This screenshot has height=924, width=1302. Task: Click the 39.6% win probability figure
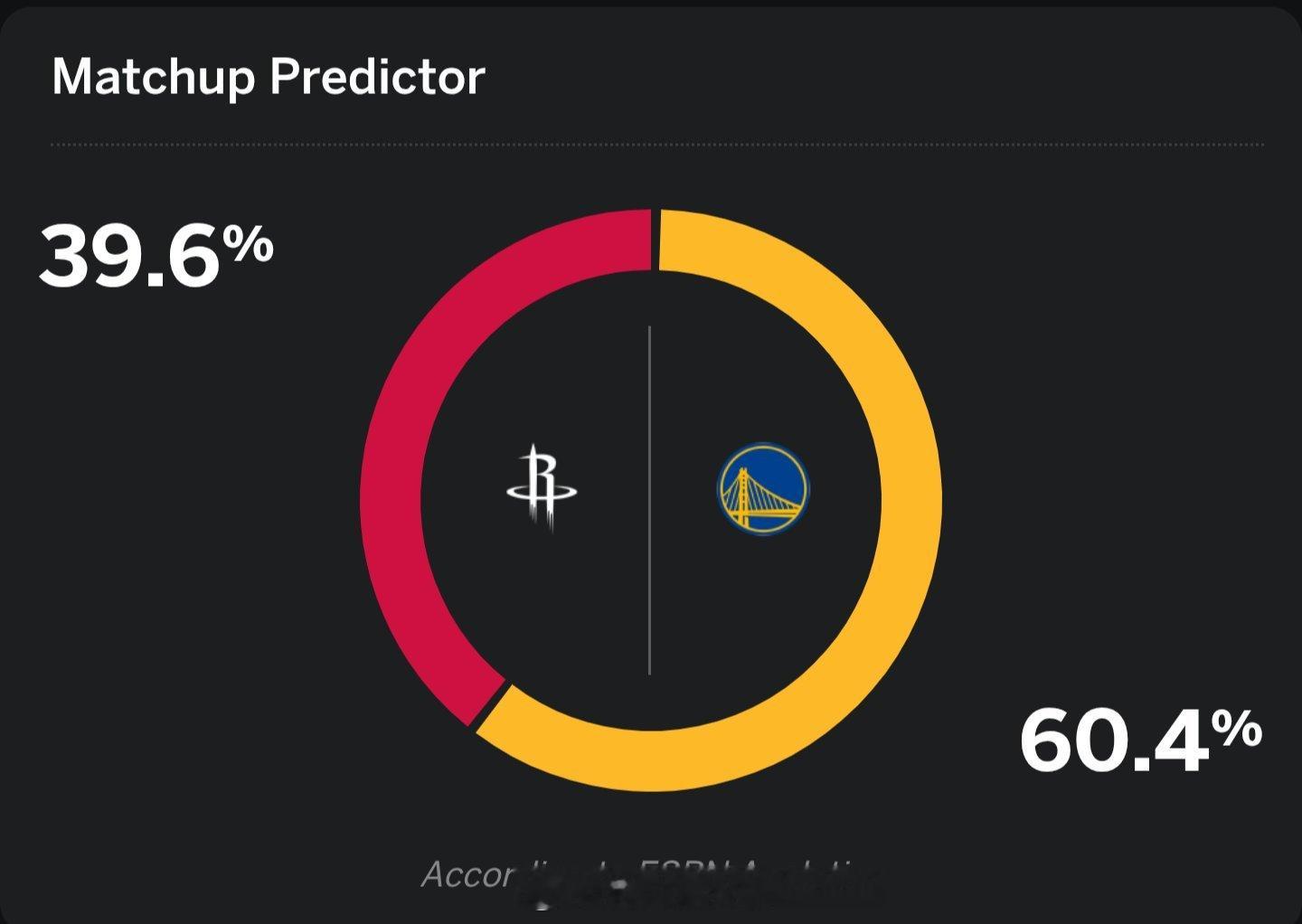pyautogui.click(x=156, y=257)
